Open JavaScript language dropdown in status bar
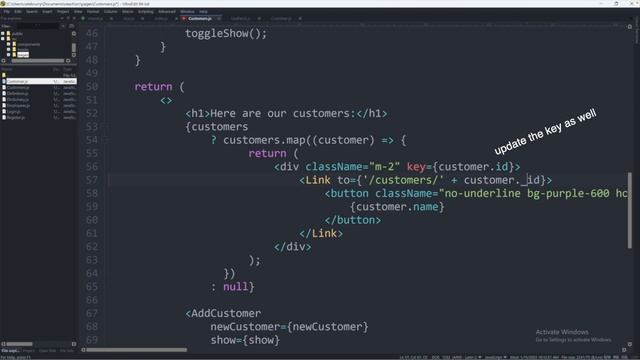 tap(496, 357)
